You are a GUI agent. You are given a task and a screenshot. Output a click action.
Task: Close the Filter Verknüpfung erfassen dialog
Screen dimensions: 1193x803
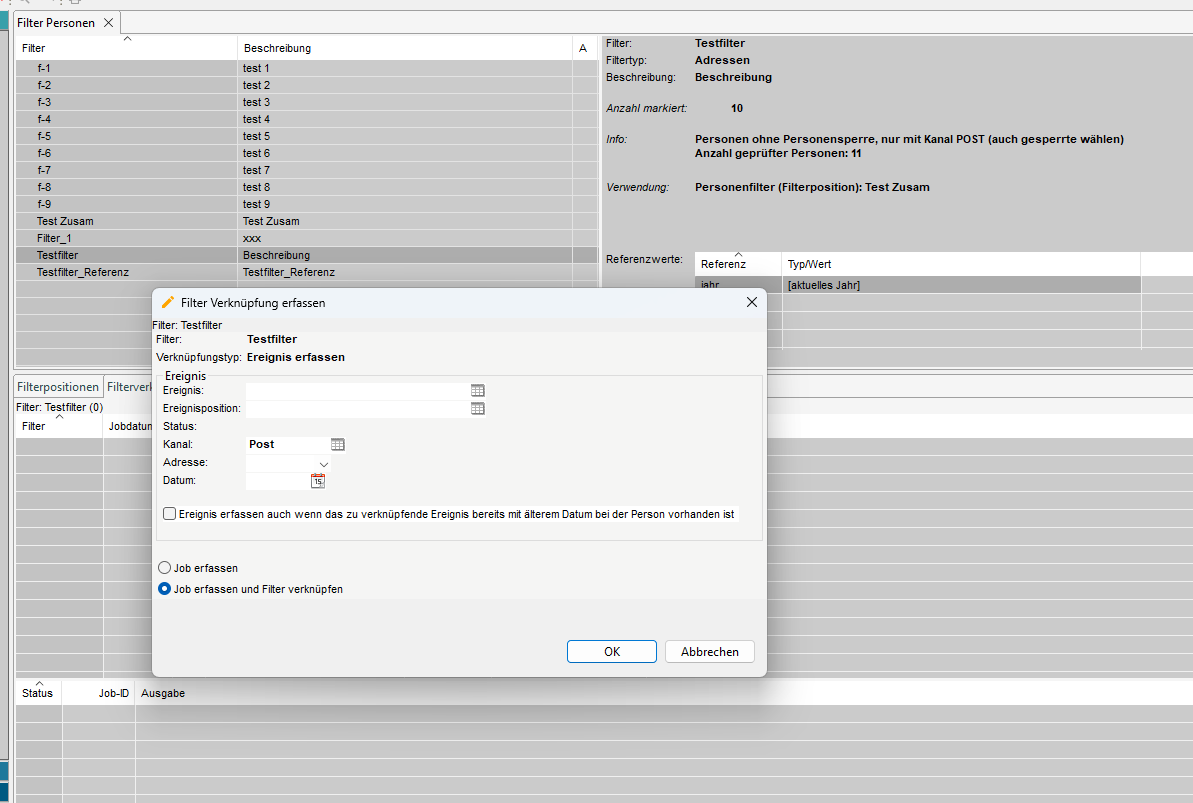pyautogui.click(x=751, y=302)
